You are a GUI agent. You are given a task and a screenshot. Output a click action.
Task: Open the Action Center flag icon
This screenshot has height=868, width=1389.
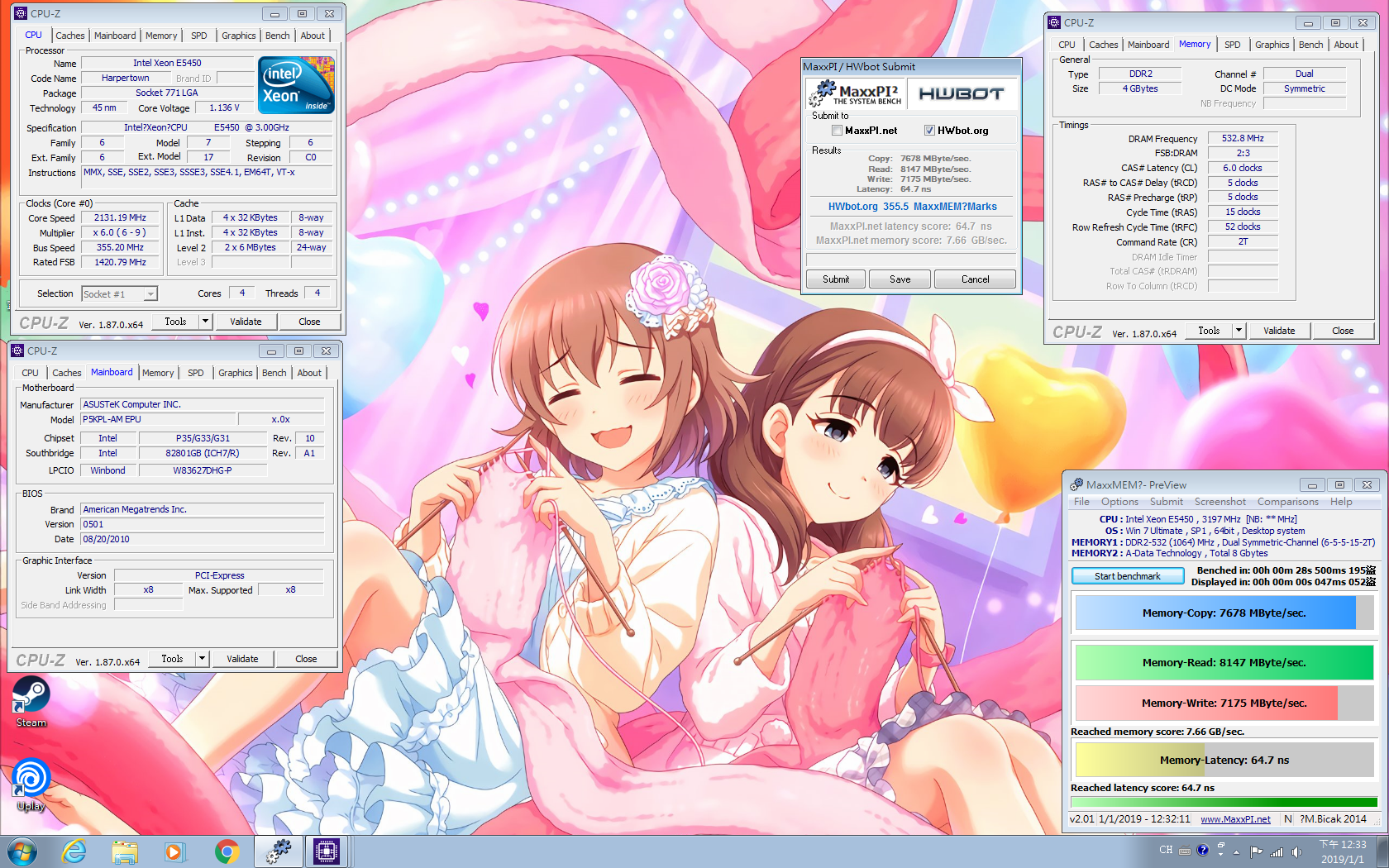point(1256,851)
